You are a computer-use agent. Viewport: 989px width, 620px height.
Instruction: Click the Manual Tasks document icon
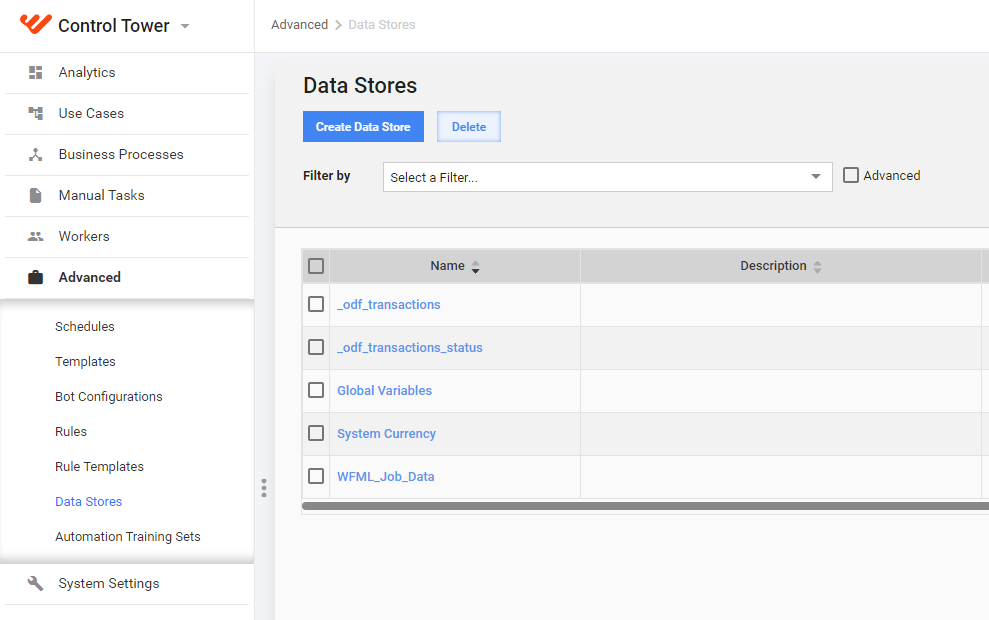pyautogui.click(x=35, y=196)
